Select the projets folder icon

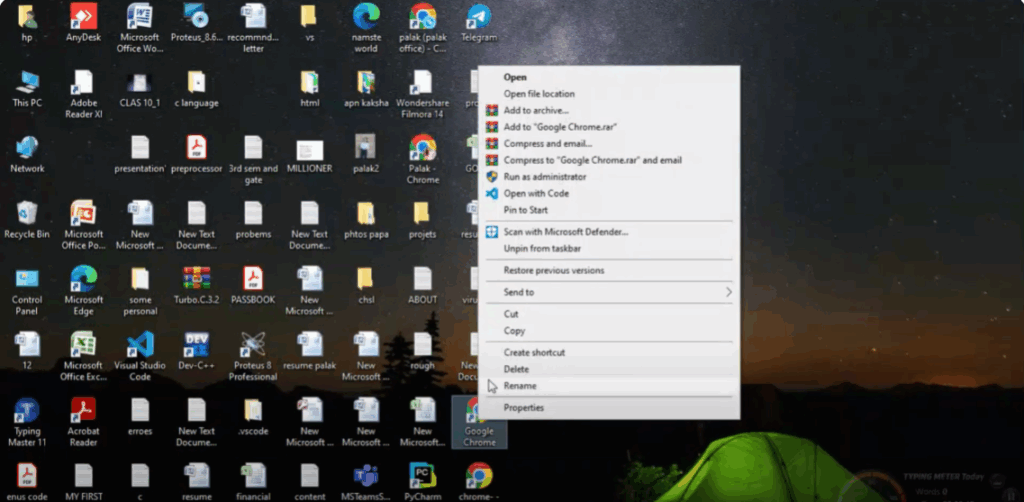pyautogui.click(x=423, y=220)
